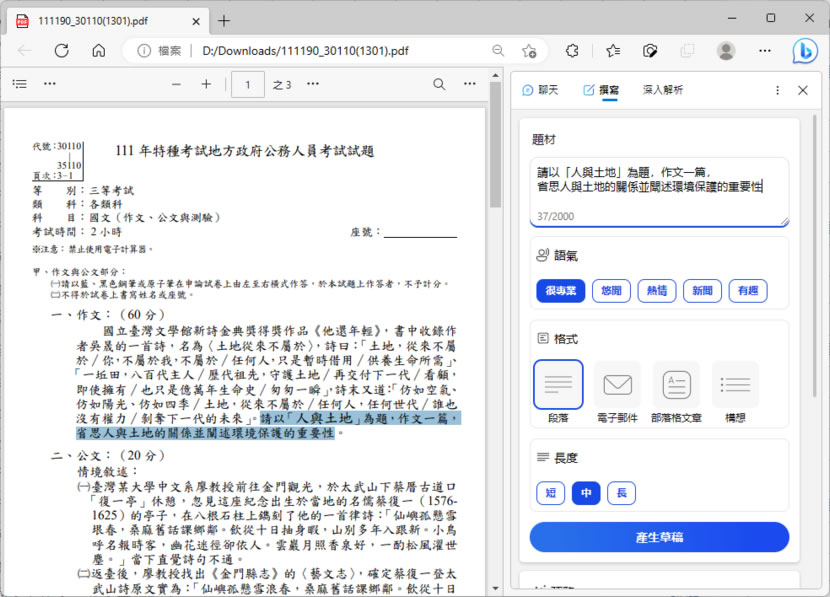This screenshot has width=830, height=597.
Task: Switch to the 聊天 tab
Action: pos(540,90)
